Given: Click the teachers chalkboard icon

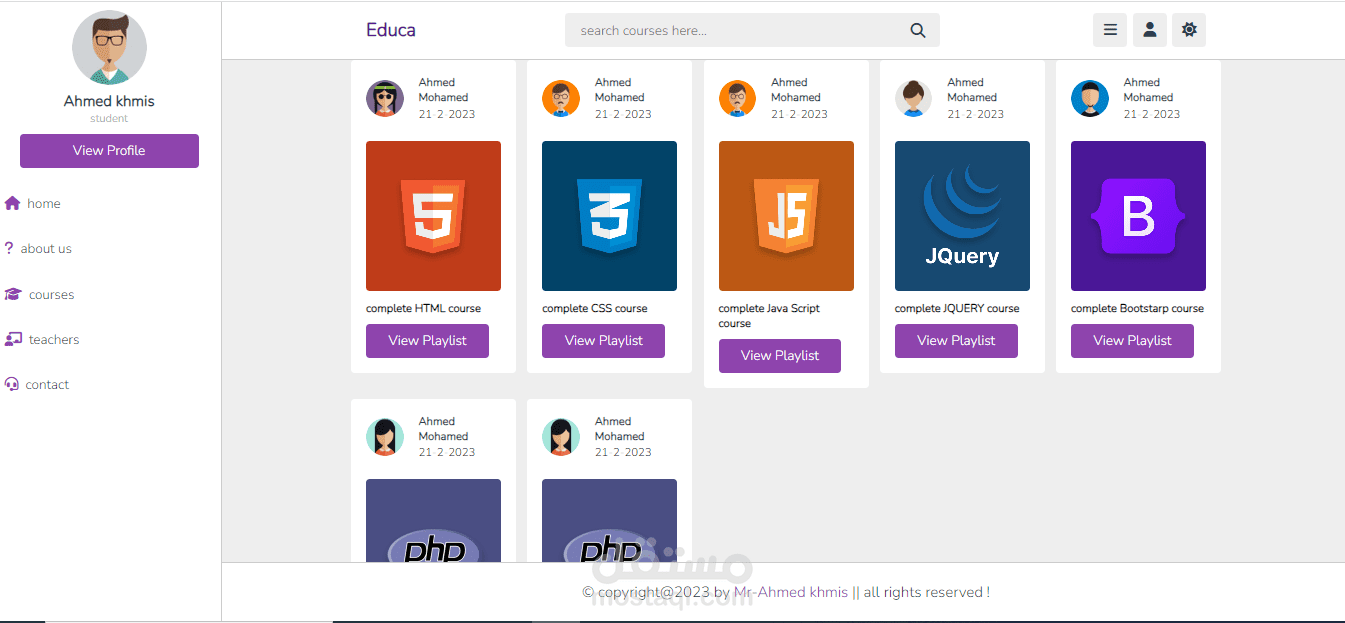Looking at the screenshot, I should (x=13, y=339).
